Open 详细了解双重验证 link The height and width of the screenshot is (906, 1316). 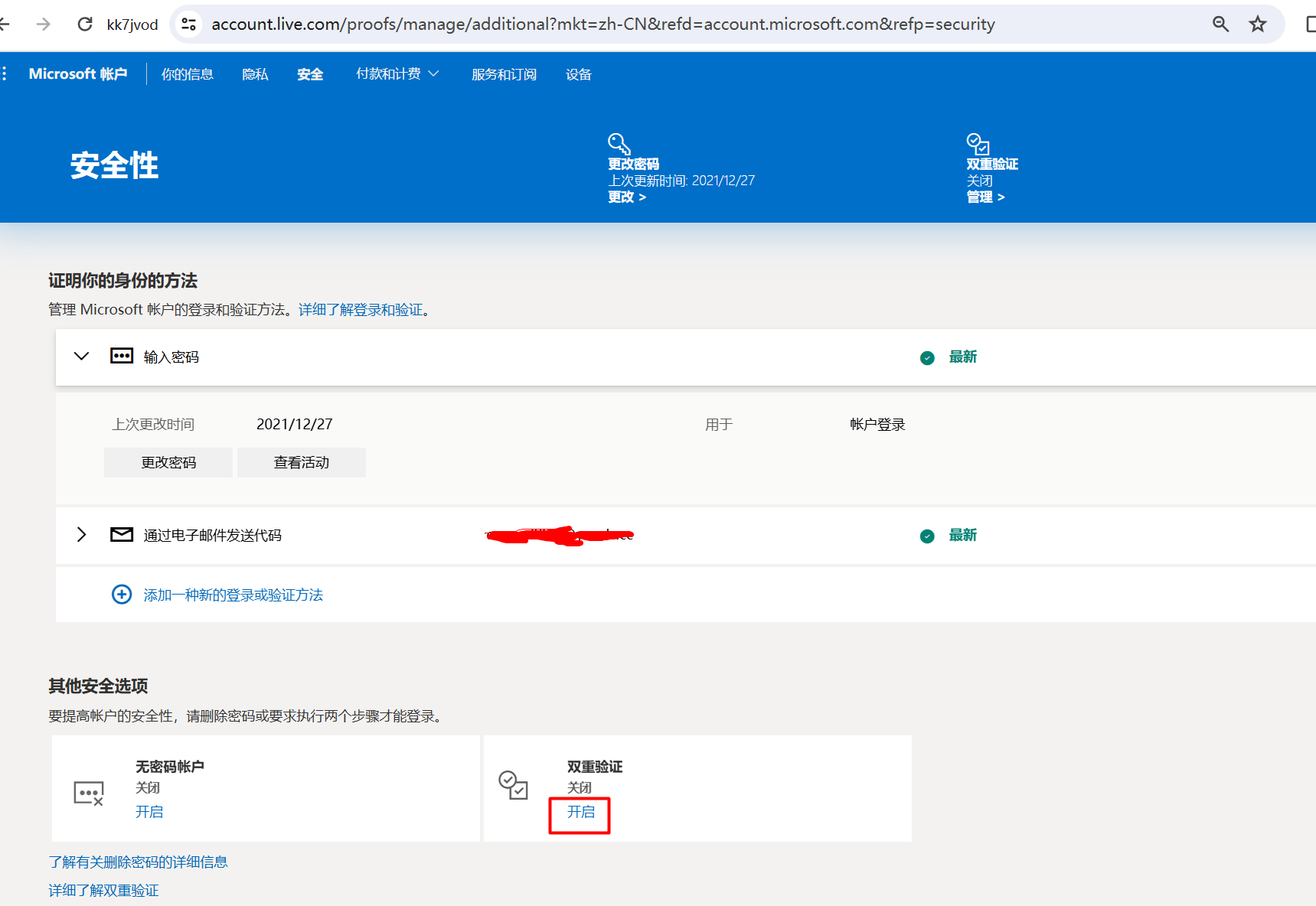click(103, 891)
